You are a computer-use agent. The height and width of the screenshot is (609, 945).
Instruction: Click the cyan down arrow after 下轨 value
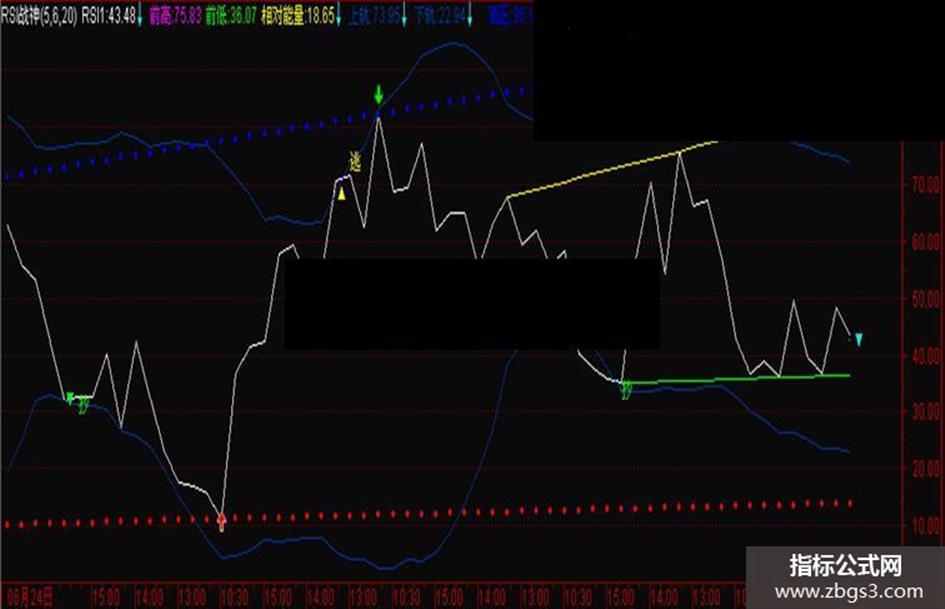click(x=470, y=16)
